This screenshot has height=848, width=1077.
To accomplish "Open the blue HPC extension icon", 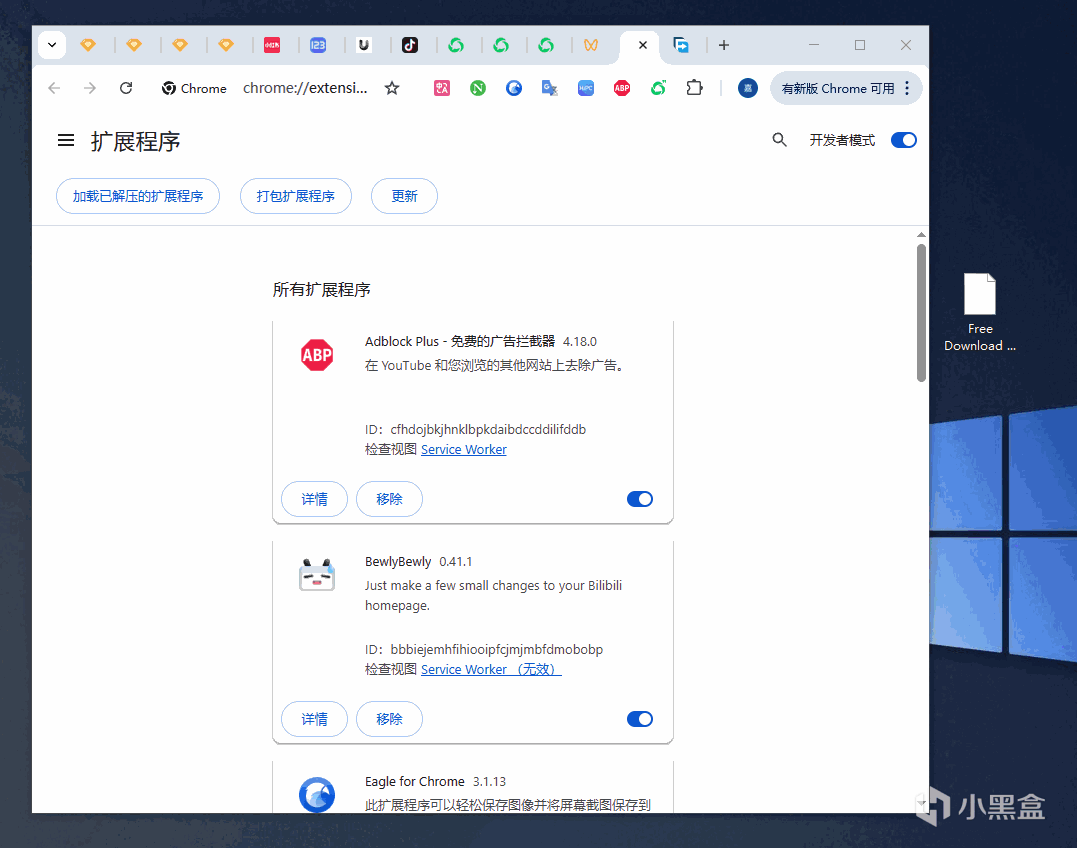I will tap(586, 88).
